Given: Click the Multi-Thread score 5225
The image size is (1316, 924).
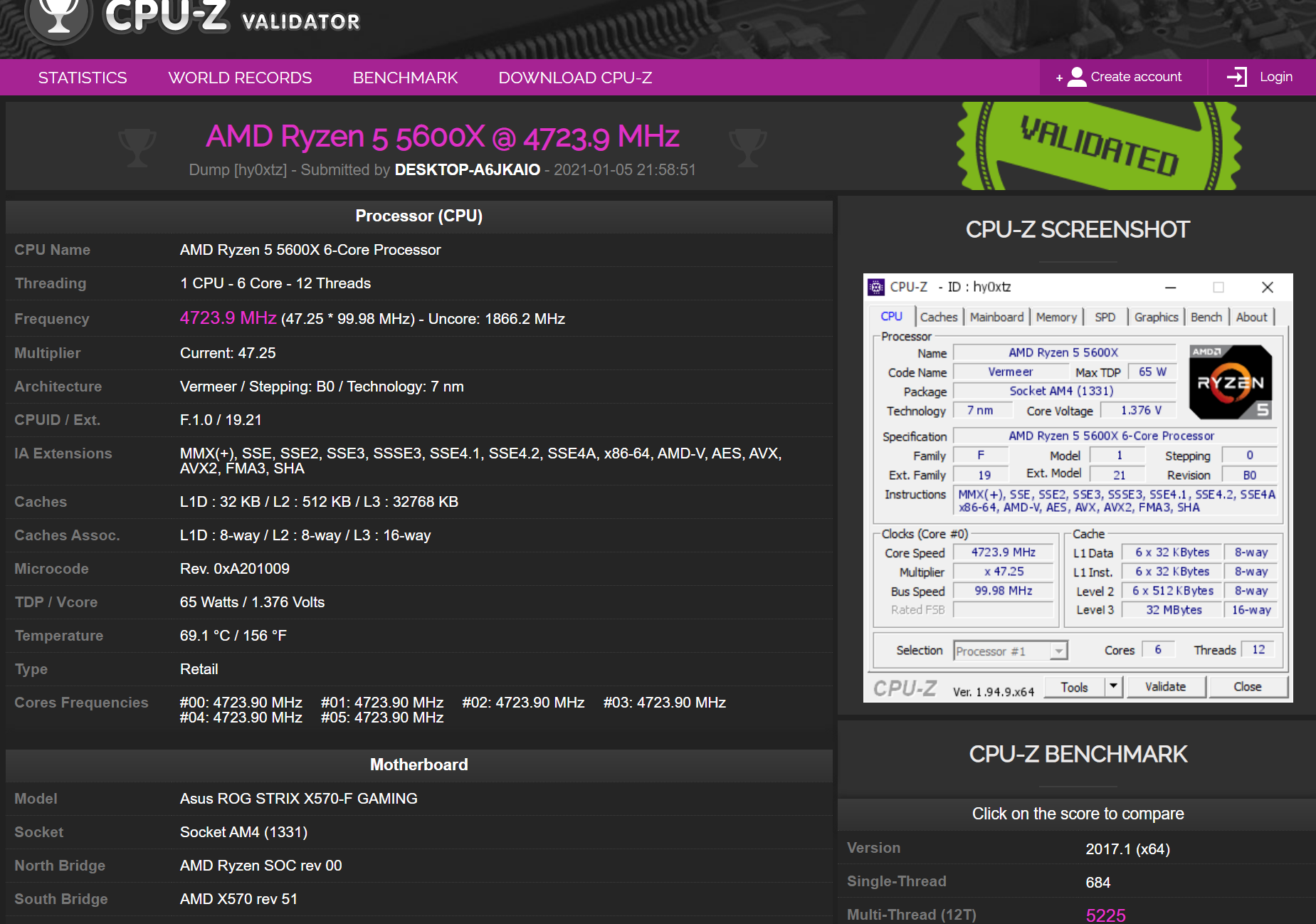Looking at the screenshot, I should (x=1105, y=915).
